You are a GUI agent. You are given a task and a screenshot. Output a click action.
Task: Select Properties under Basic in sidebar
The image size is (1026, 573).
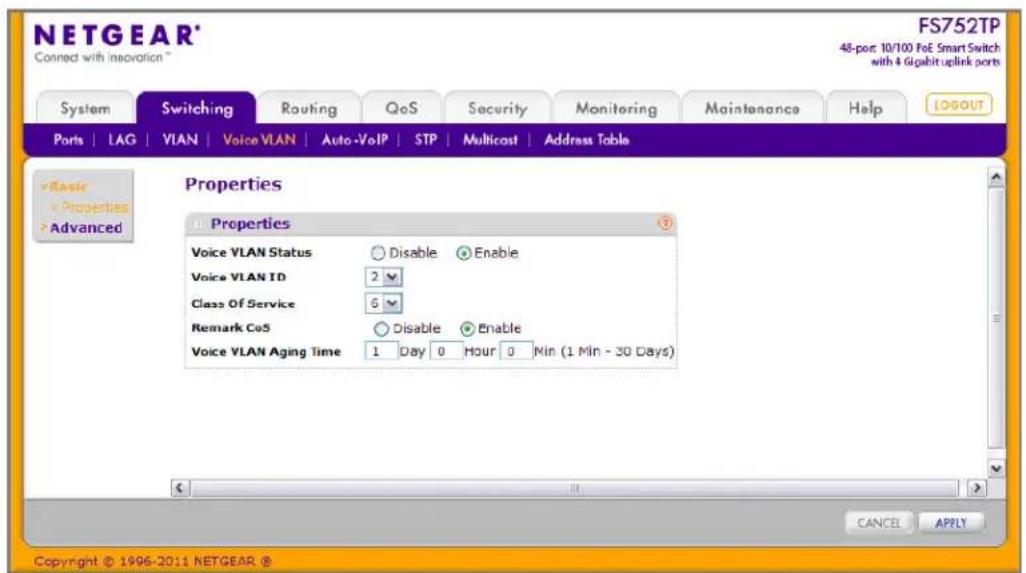(x=94, y=207)
